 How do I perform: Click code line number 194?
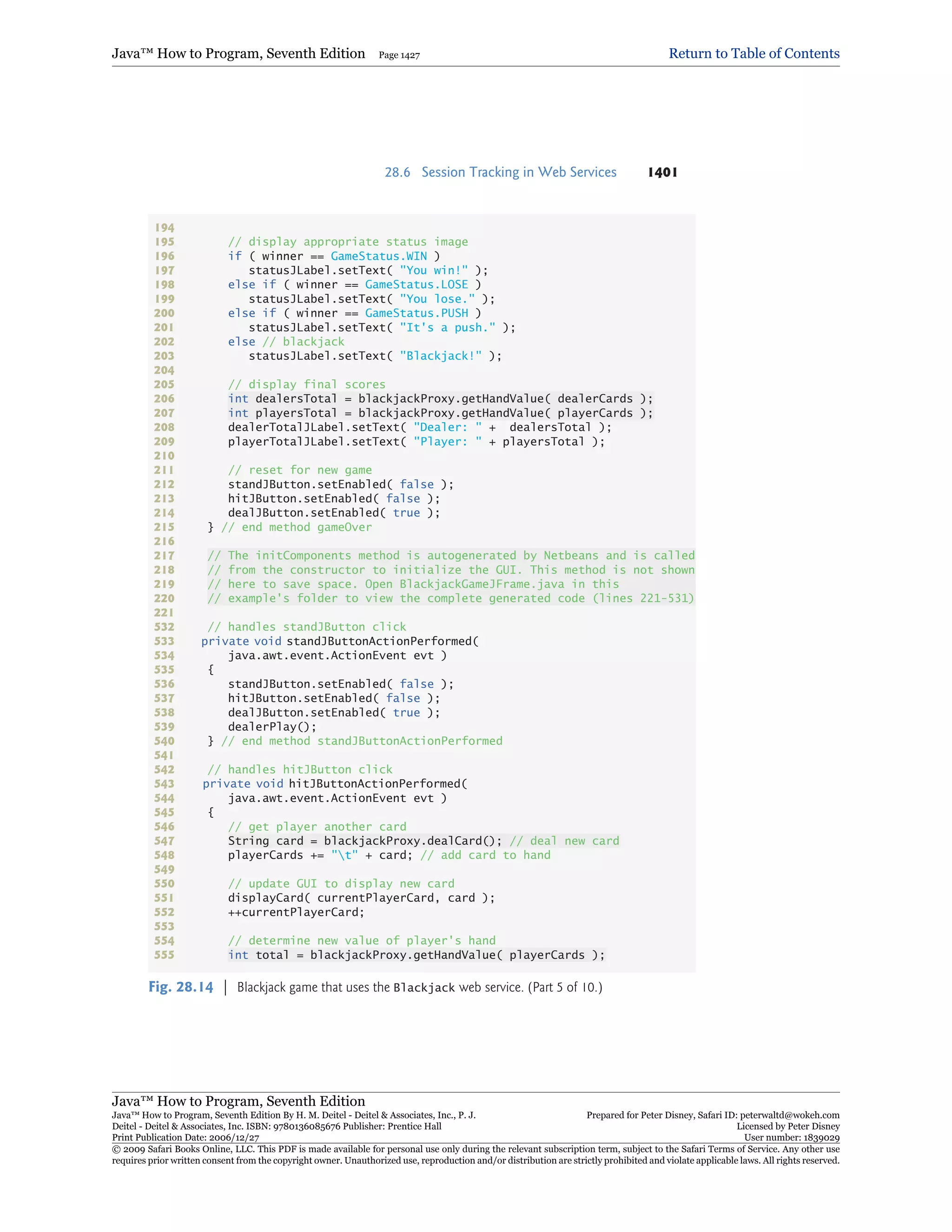pyautogui.click(x=165, y=228)
